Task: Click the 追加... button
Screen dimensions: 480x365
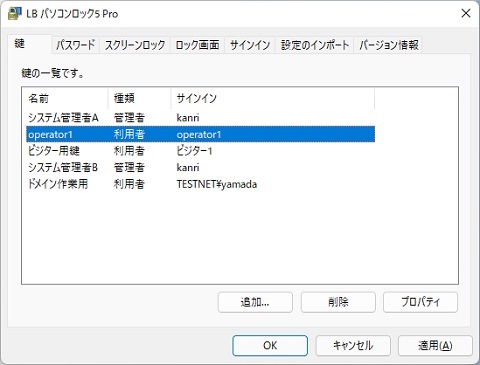Action: [255, 302]
